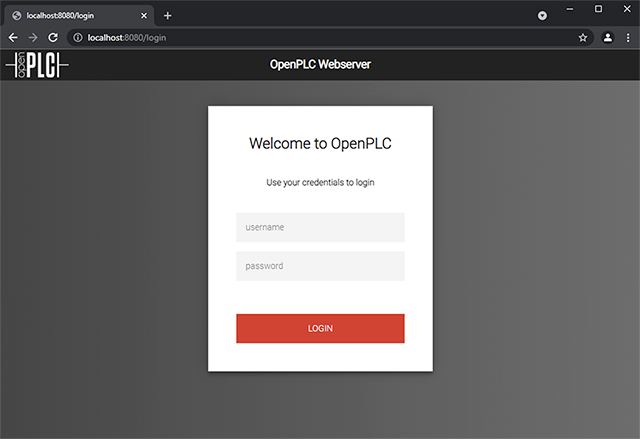
Task: Reload the login page
Action: click(55, 37)
